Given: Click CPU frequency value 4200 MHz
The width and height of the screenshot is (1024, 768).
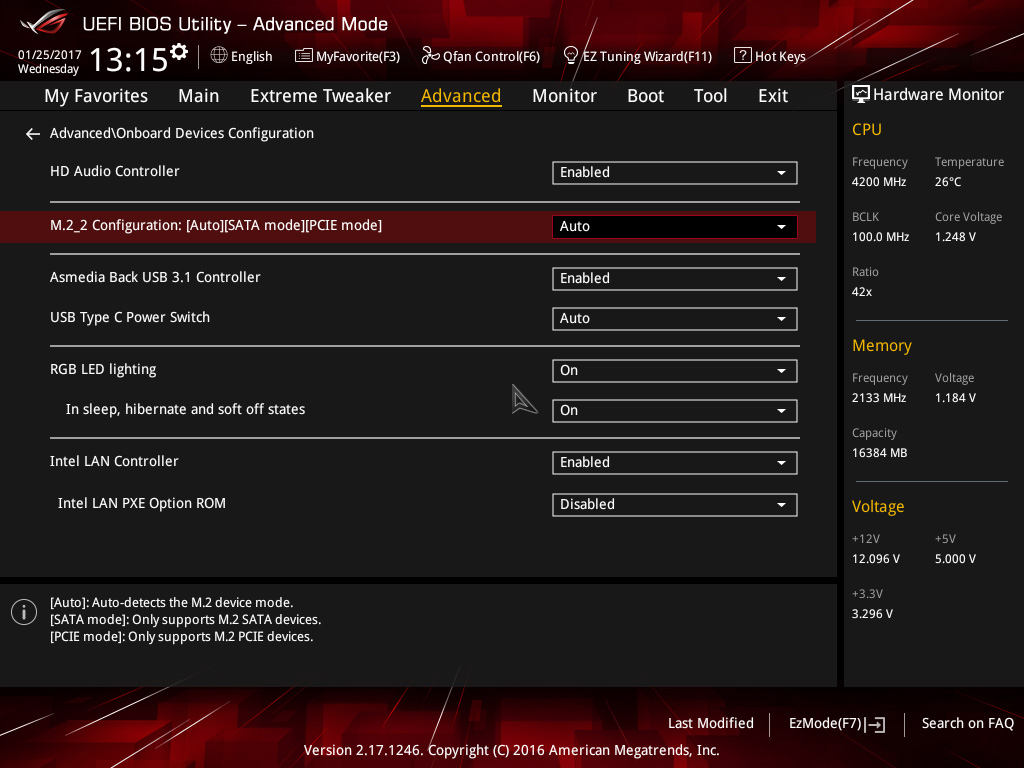Looking at the screenshot, I should [878, 182].
